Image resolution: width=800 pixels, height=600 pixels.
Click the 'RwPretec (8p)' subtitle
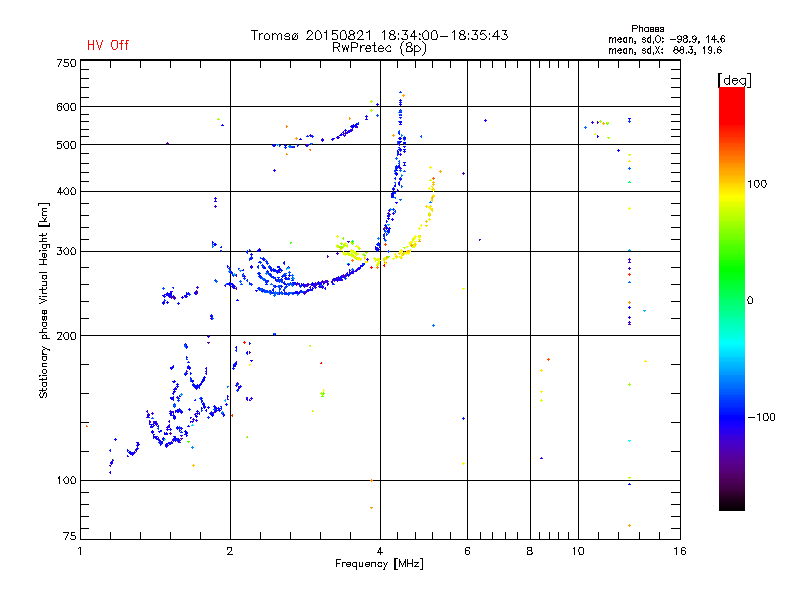pyautogui.click(x=379, y=48)
